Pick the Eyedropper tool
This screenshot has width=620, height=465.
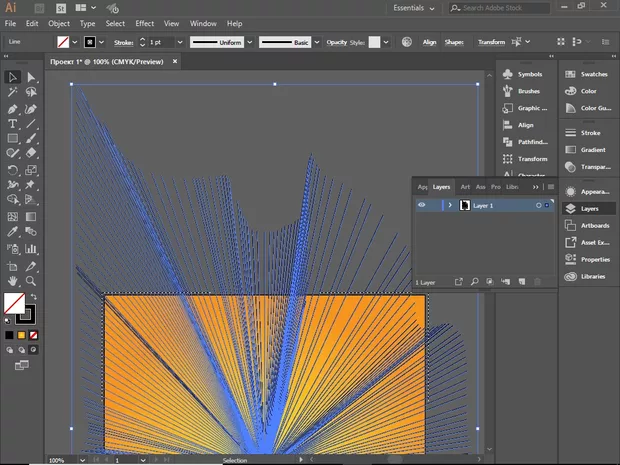tap(13, 231)
